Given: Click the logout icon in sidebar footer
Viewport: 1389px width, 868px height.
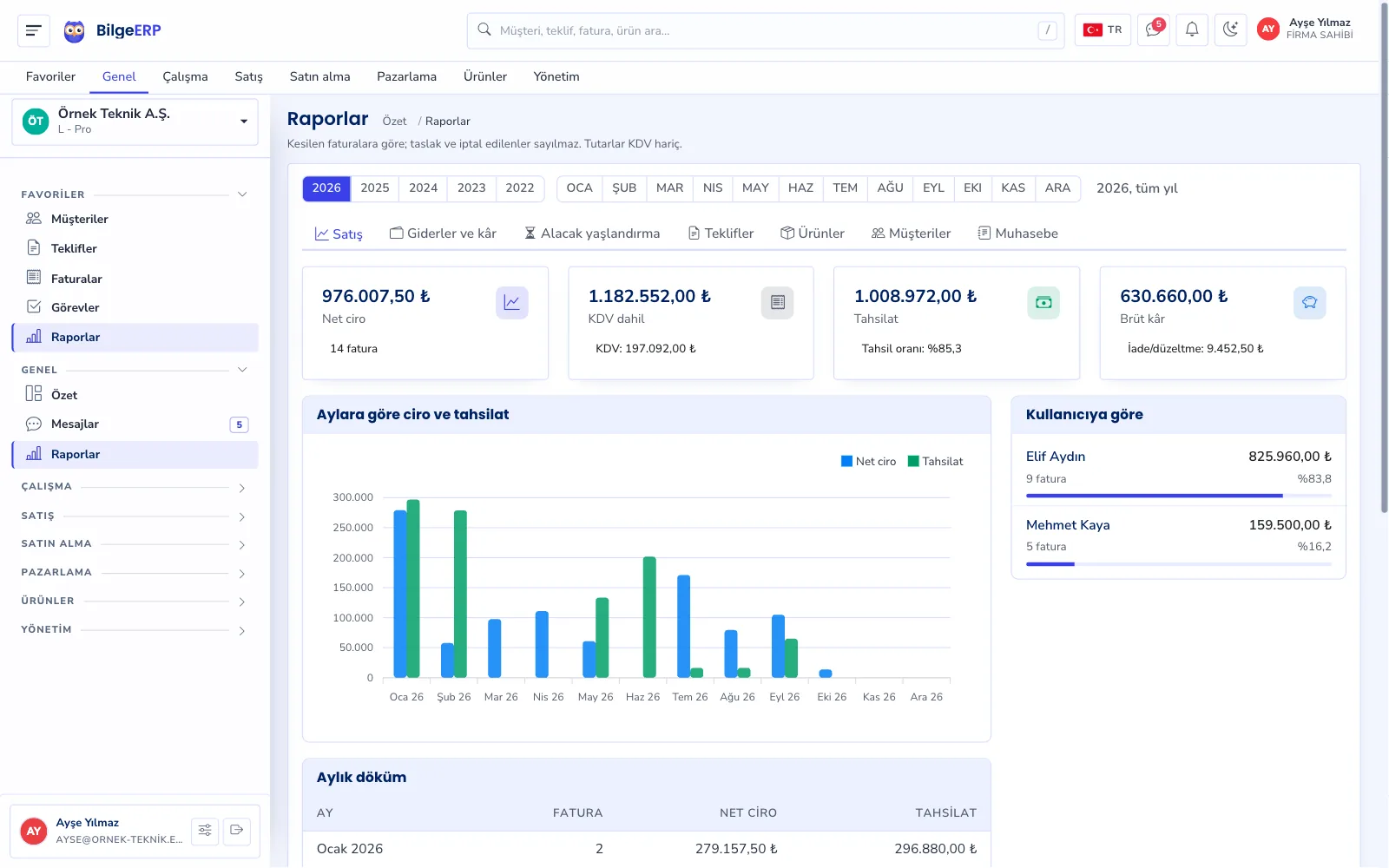Looking at the screenshot, I should pos(236,831).
